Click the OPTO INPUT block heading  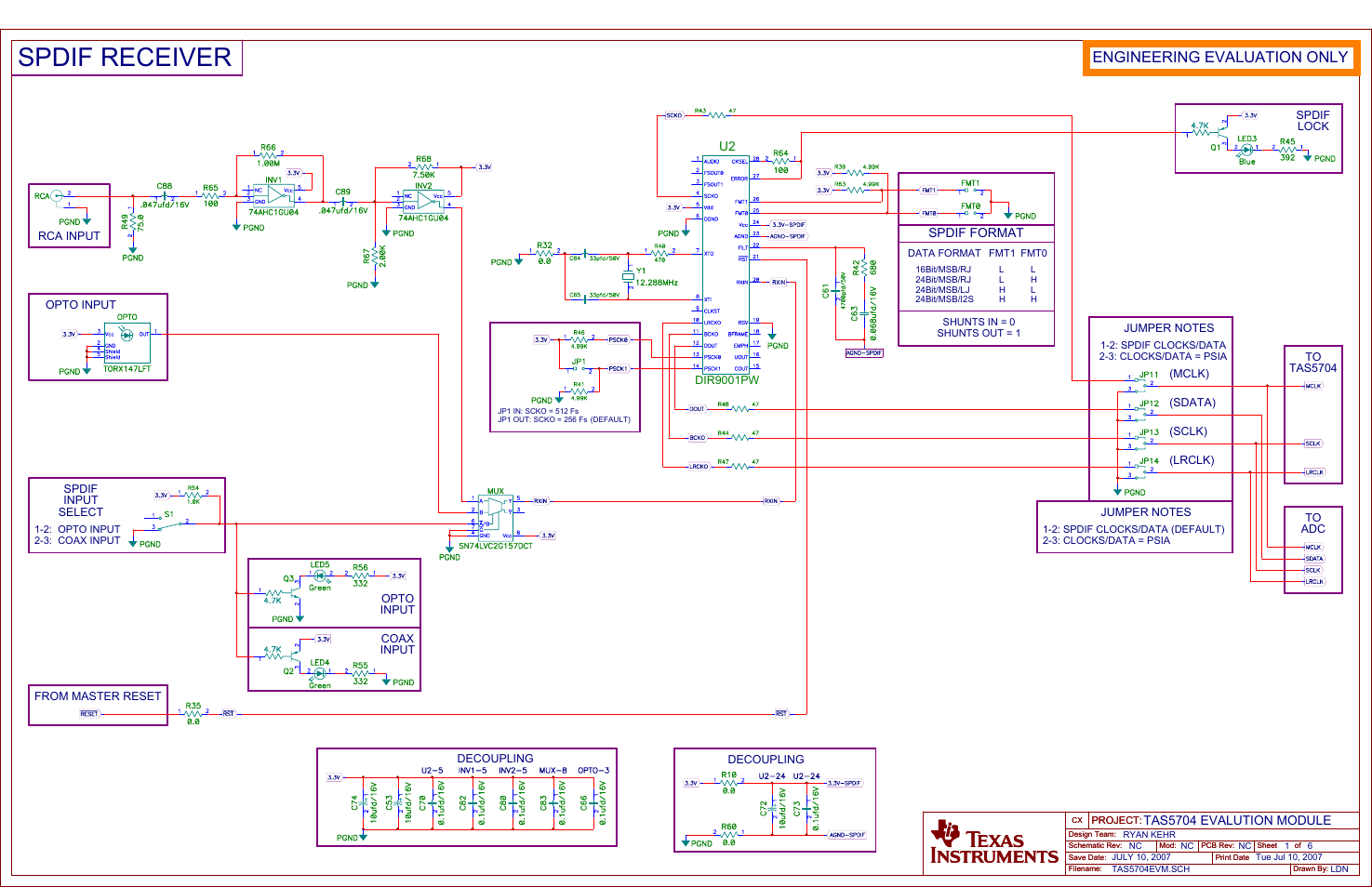pos(81,305)
